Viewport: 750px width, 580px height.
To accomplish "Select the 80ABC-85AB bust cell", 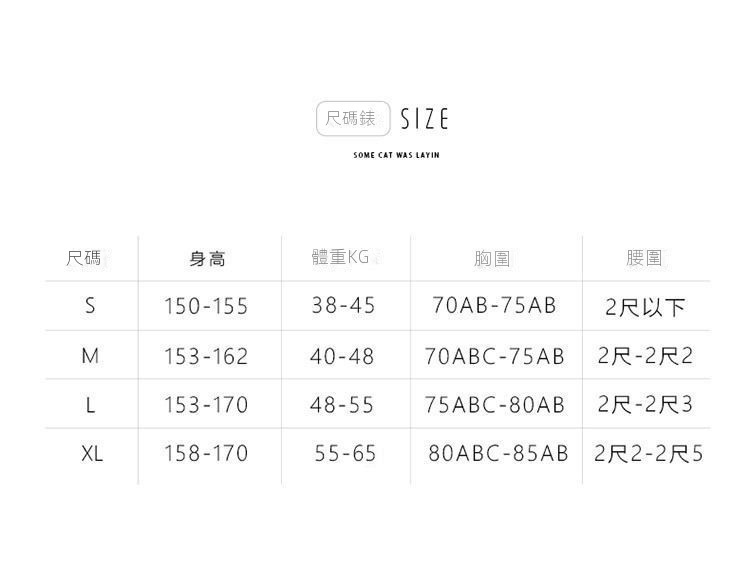I will point(498,454).
